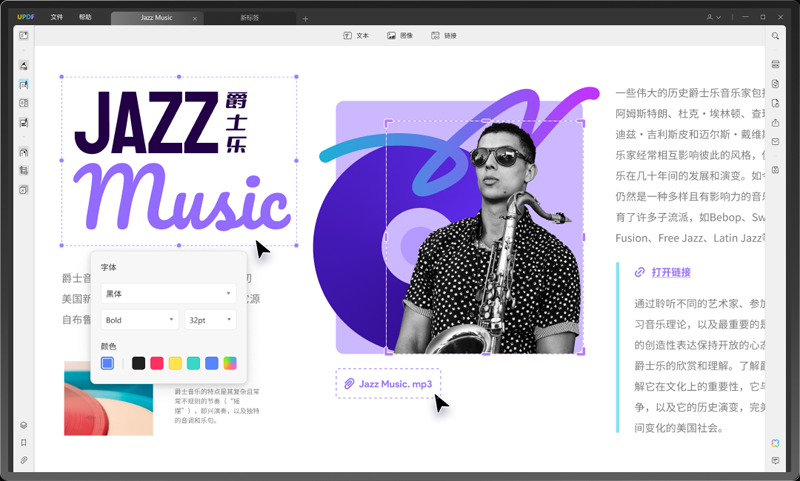Click the send by email envelope icon
800x481 pixels.
tap(775, 141)
